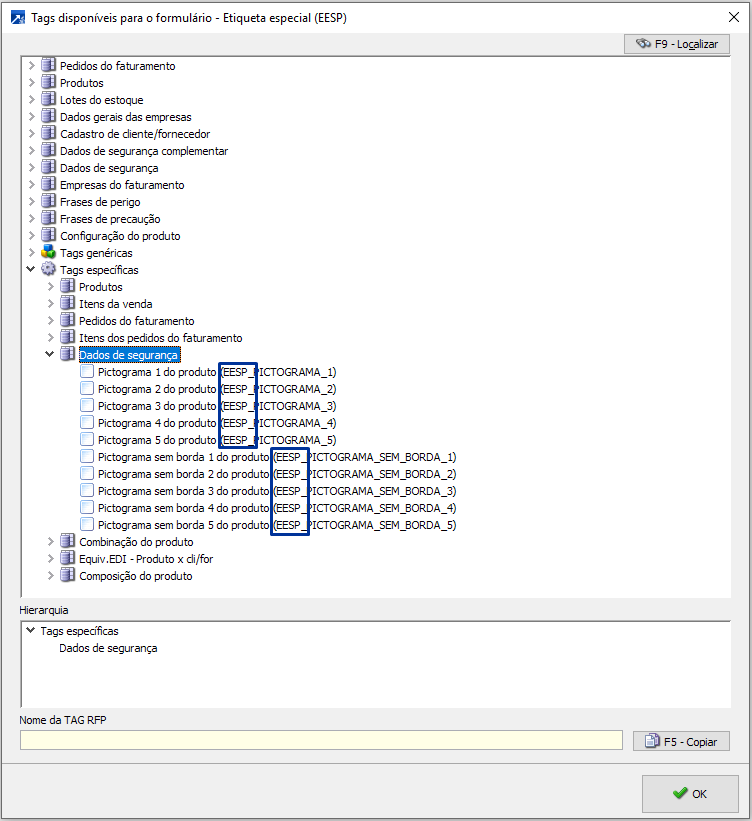Click the database icon beside selected Dados de segurança
Image resolution: width=752 pixels, height=821 pixels.
[x=67, y=354]
